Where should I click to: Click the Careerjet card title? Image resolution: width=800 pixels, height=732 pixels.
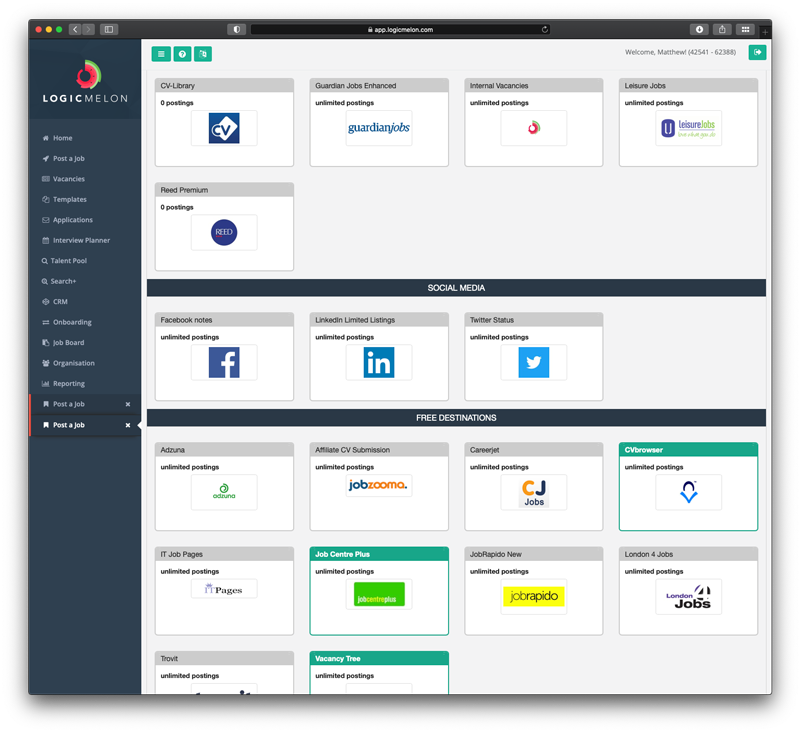(484, 450)
